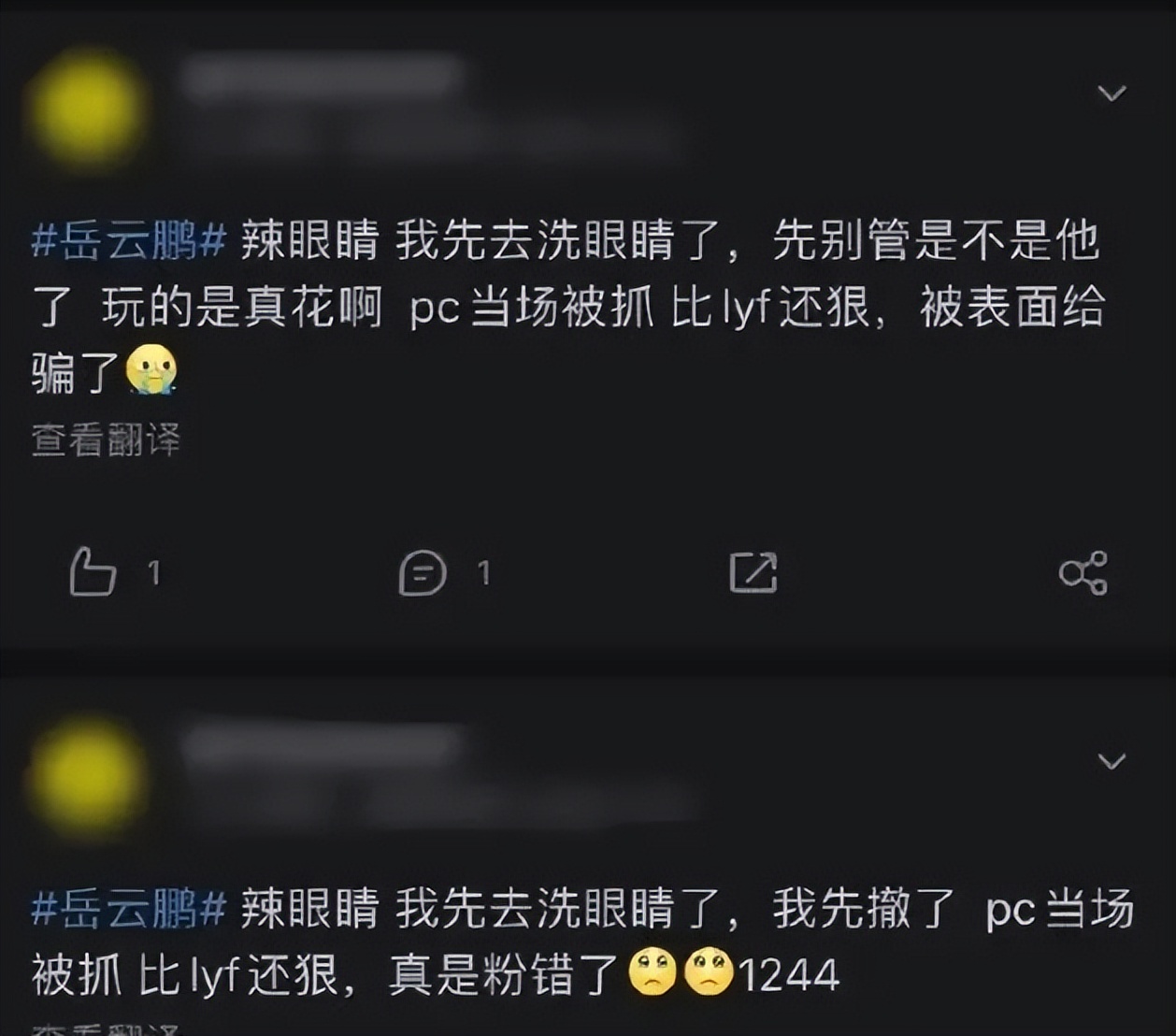The width and height of the screenshot is (1176, 1036).
Task: Open the second poster's yellow avatar profile
Action: click(88, 778)
